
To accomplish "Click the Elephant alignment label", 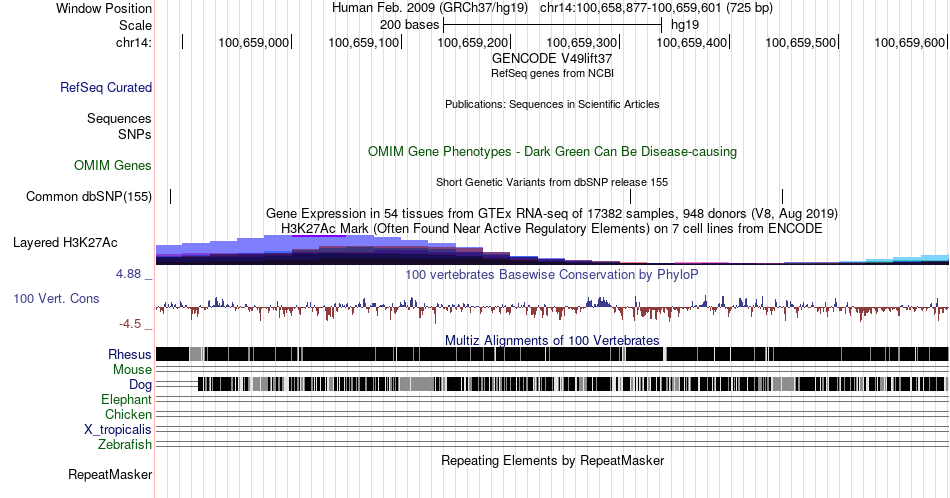I will pos(126,399).
